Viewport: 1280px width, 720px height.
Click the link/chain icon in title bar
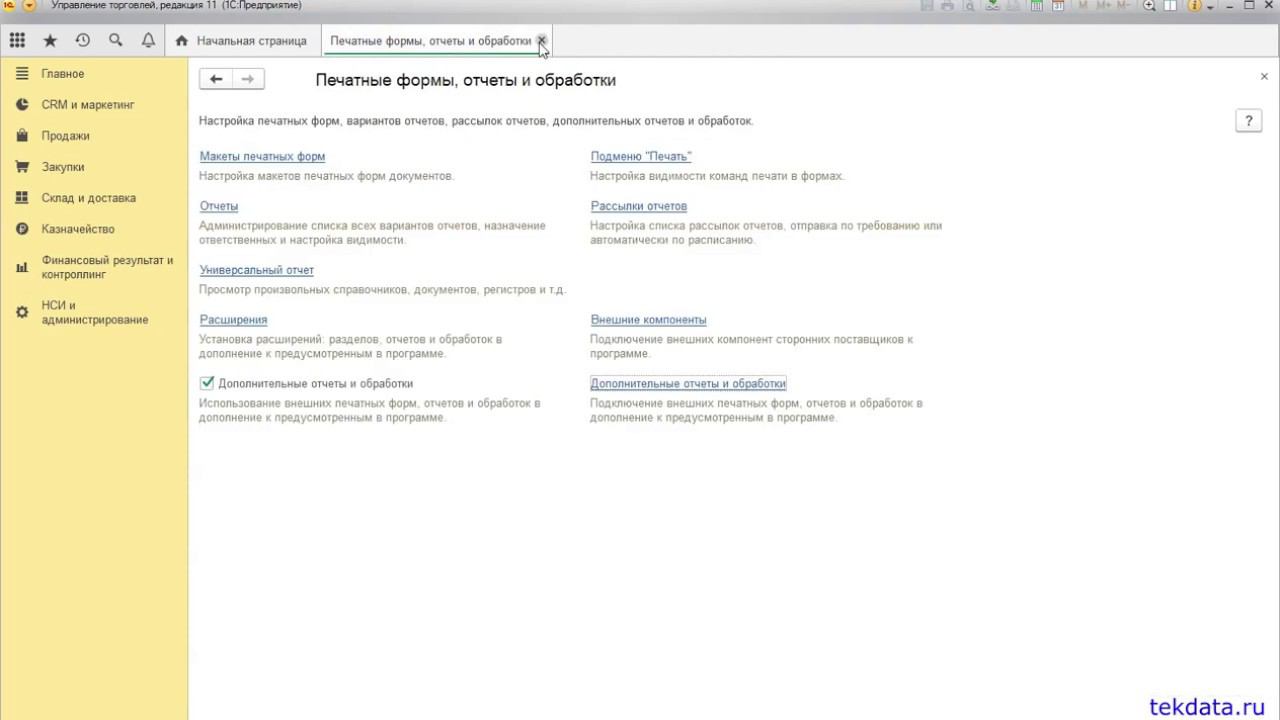993,6
